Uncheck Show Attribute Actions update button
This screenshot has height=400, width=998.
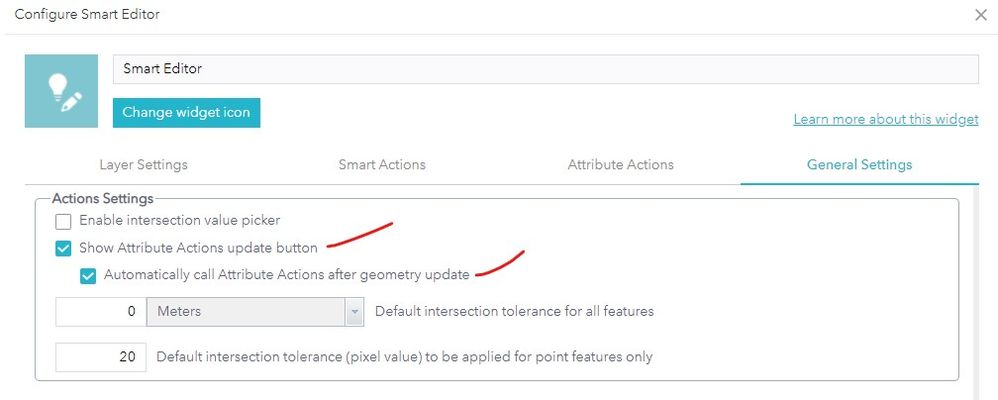tap(64, 249)
